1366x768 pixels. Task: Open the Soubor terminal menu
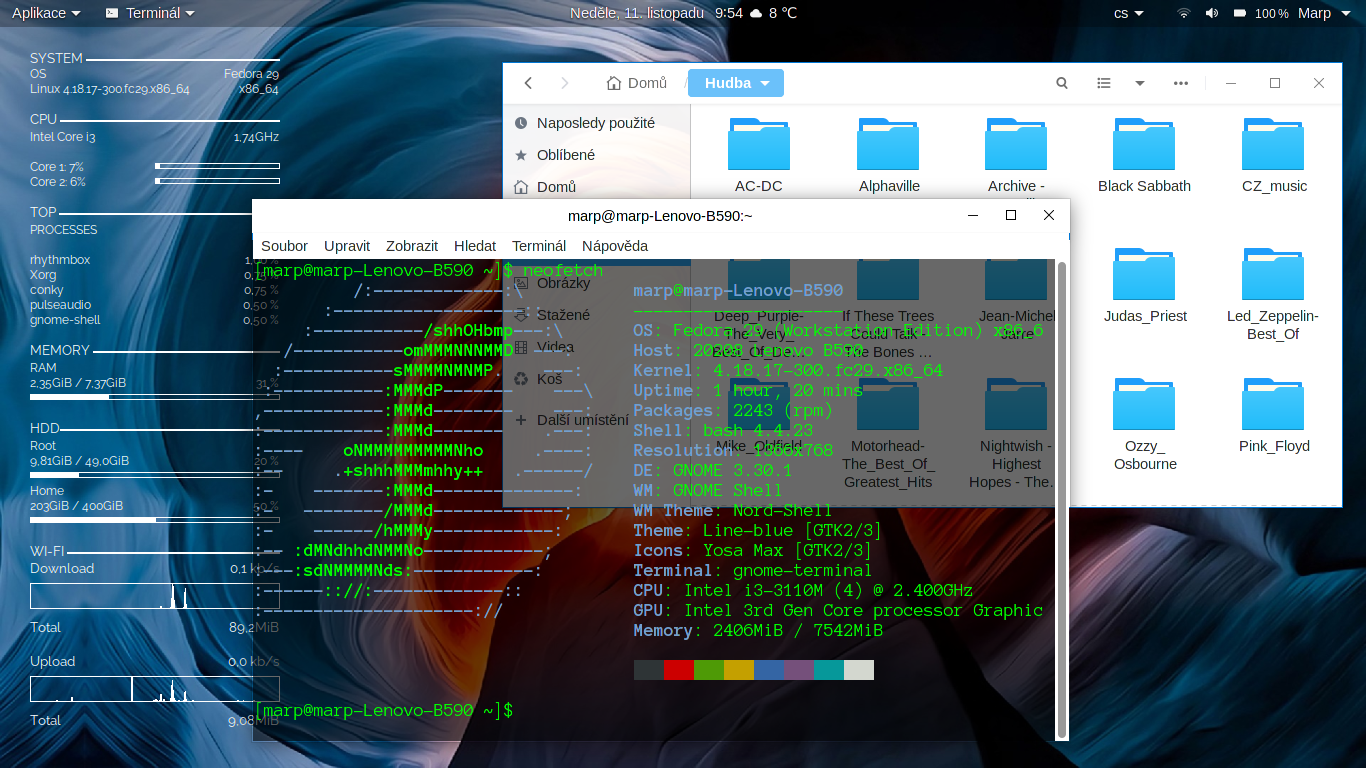pos(284,246)
